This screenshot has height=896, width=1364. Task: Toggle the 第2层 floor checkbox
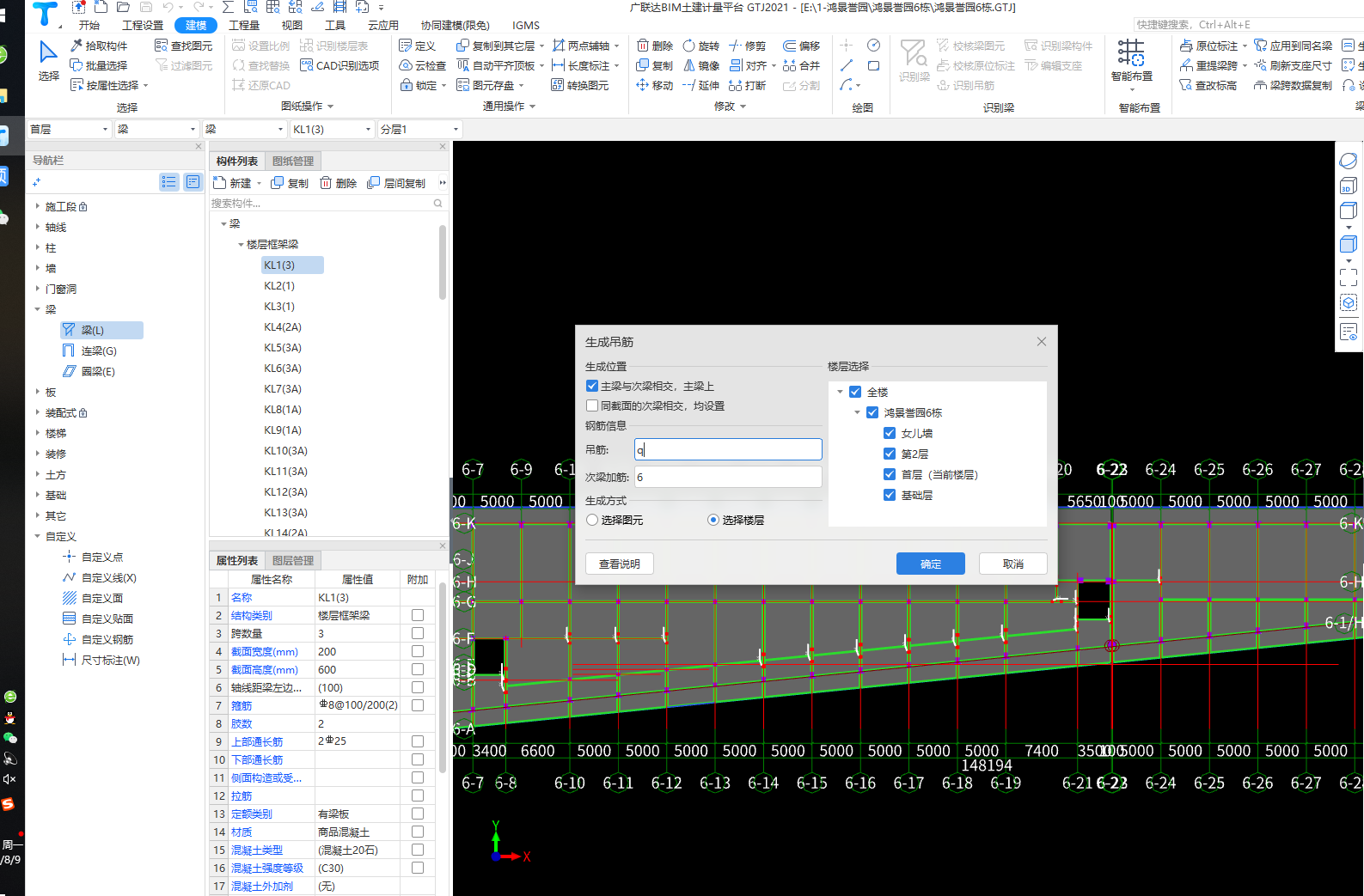coord(890,454)
